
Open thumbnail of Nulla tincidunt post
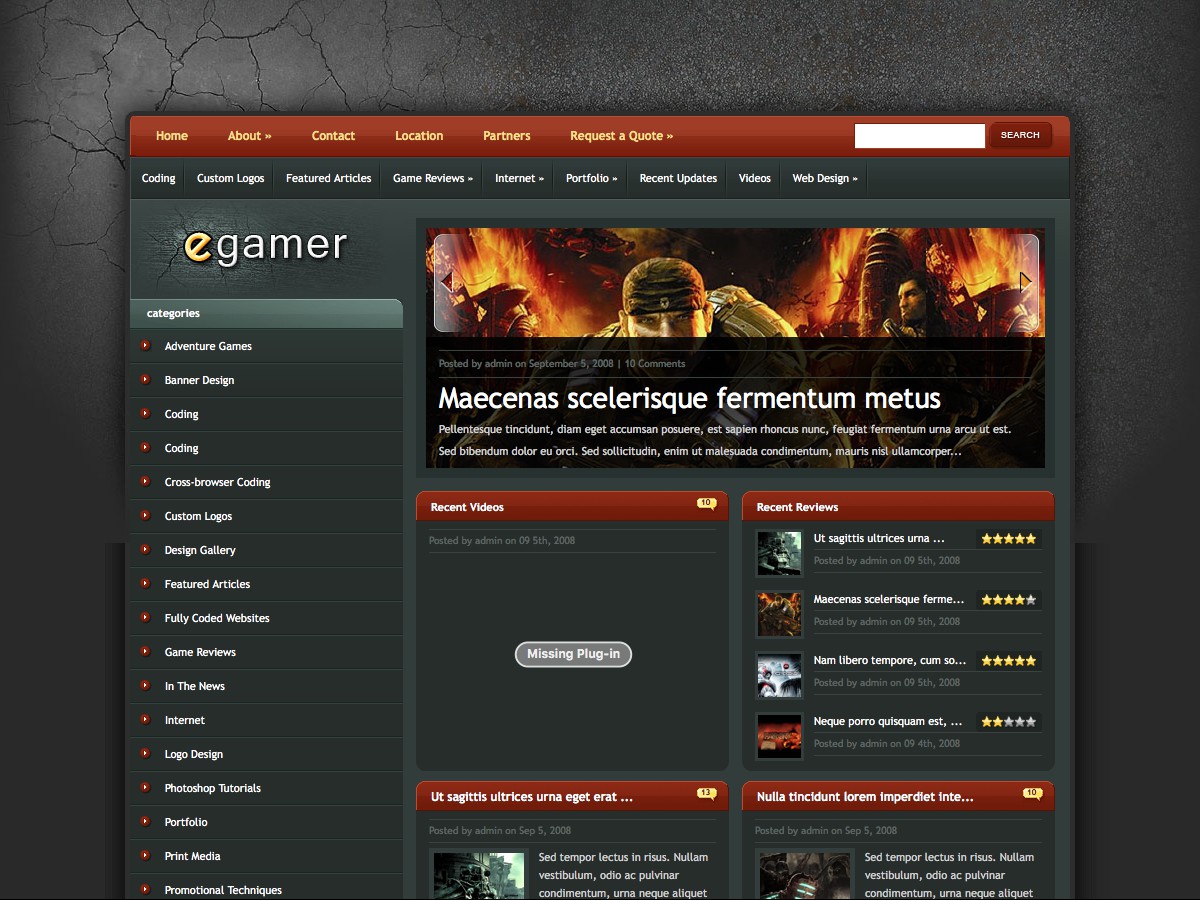tap(805, 874)
